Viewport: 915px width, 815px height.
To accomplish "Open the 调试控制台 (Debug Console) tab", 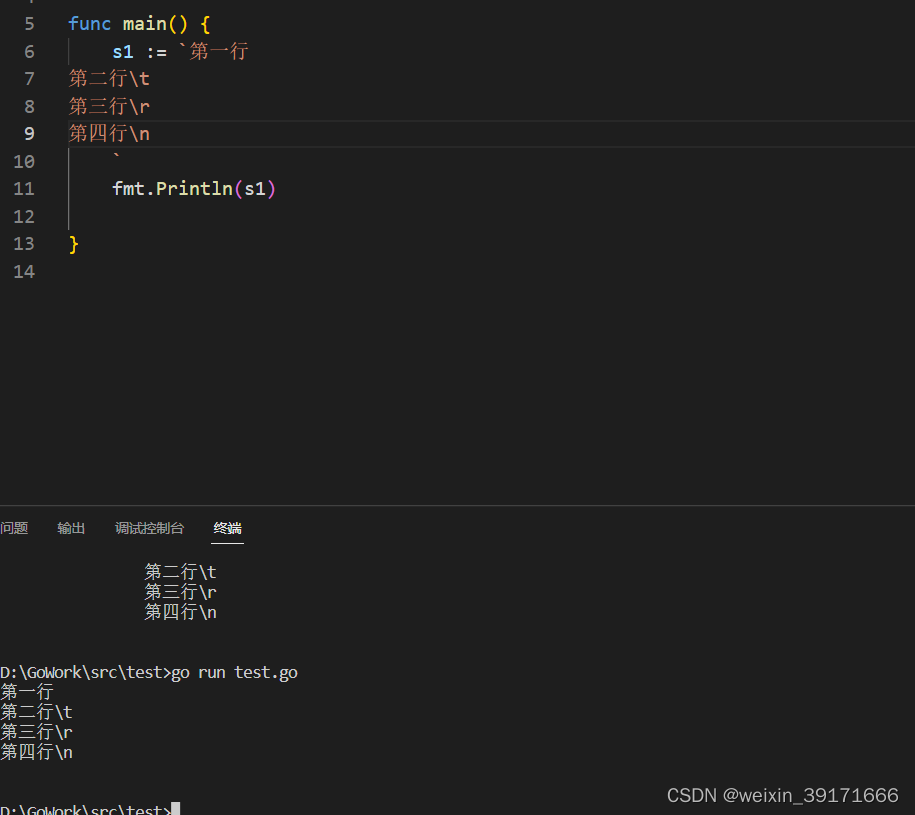I will click(x=149, y=528).
